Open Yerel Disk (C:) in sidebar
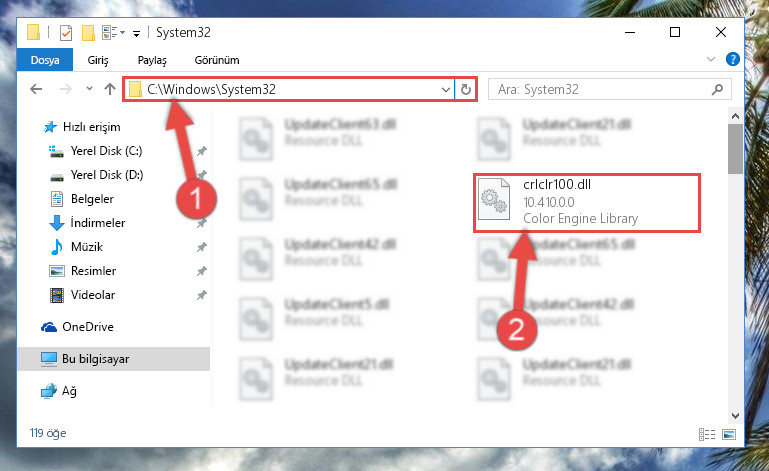Image resolution: width=769 pixels, height=471 pixels. (x=106, y=151)
